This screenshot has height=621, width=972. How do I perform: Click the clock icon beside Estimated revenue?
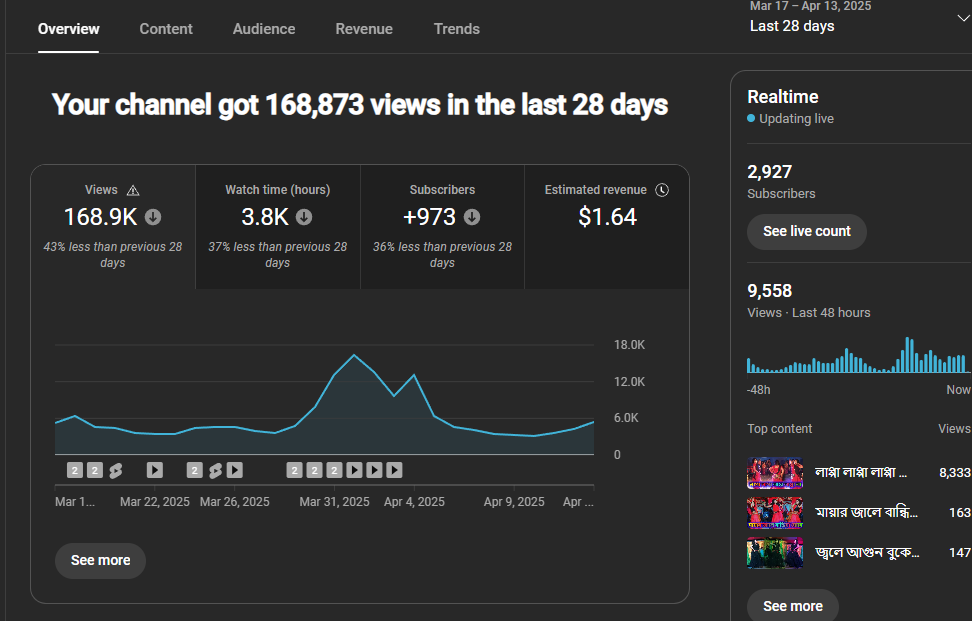pyautogui.click(x=662, y=190)
